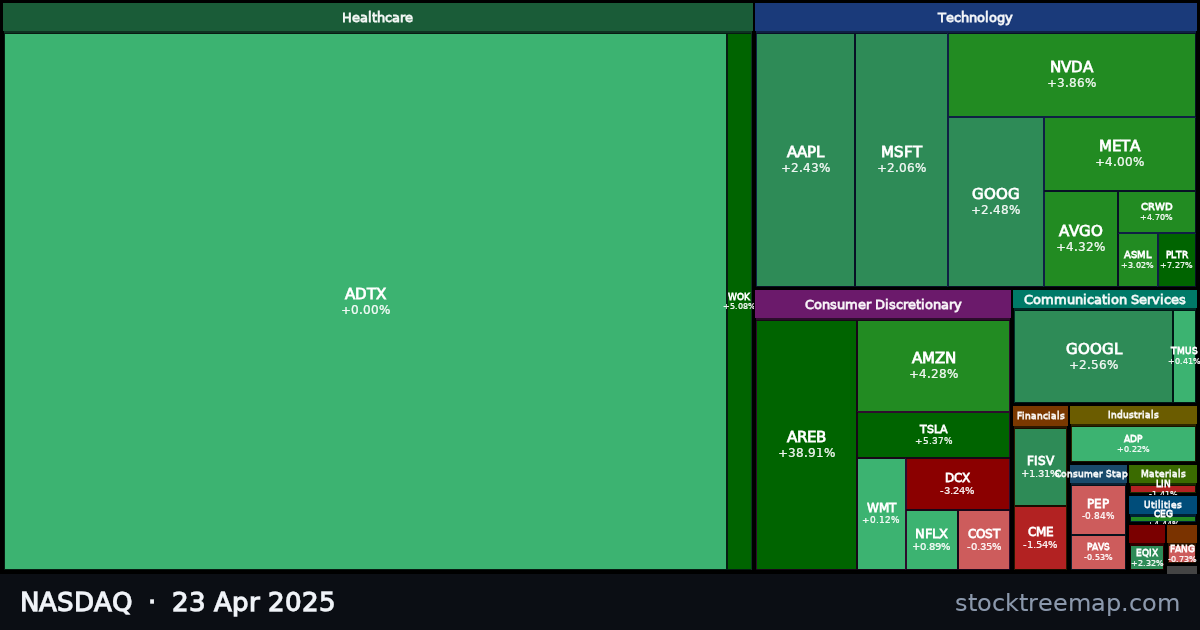Open the Healthcare sector header
The image size is (1200, 630).
pos(377,17)
